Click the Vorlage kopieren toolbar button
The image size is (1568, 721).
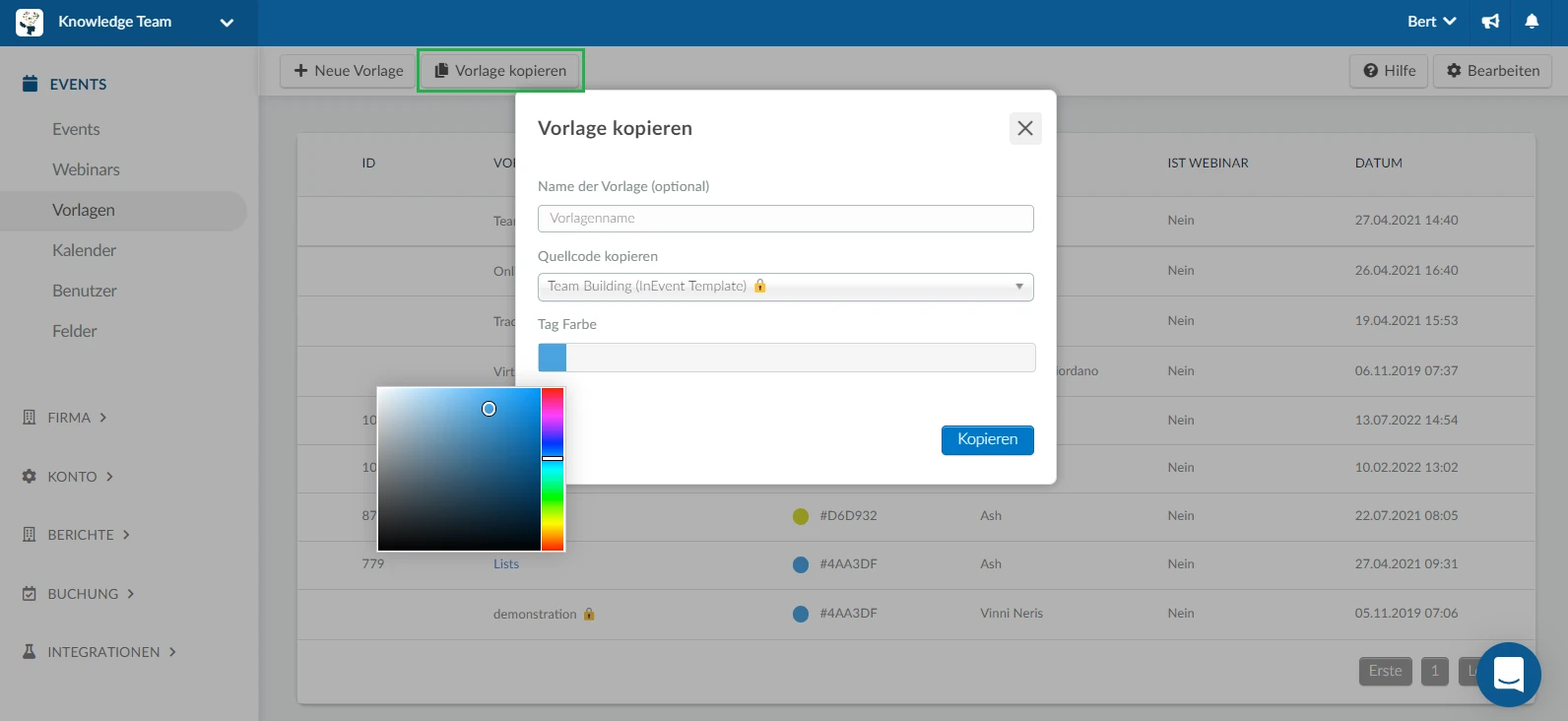coord(500,71)
